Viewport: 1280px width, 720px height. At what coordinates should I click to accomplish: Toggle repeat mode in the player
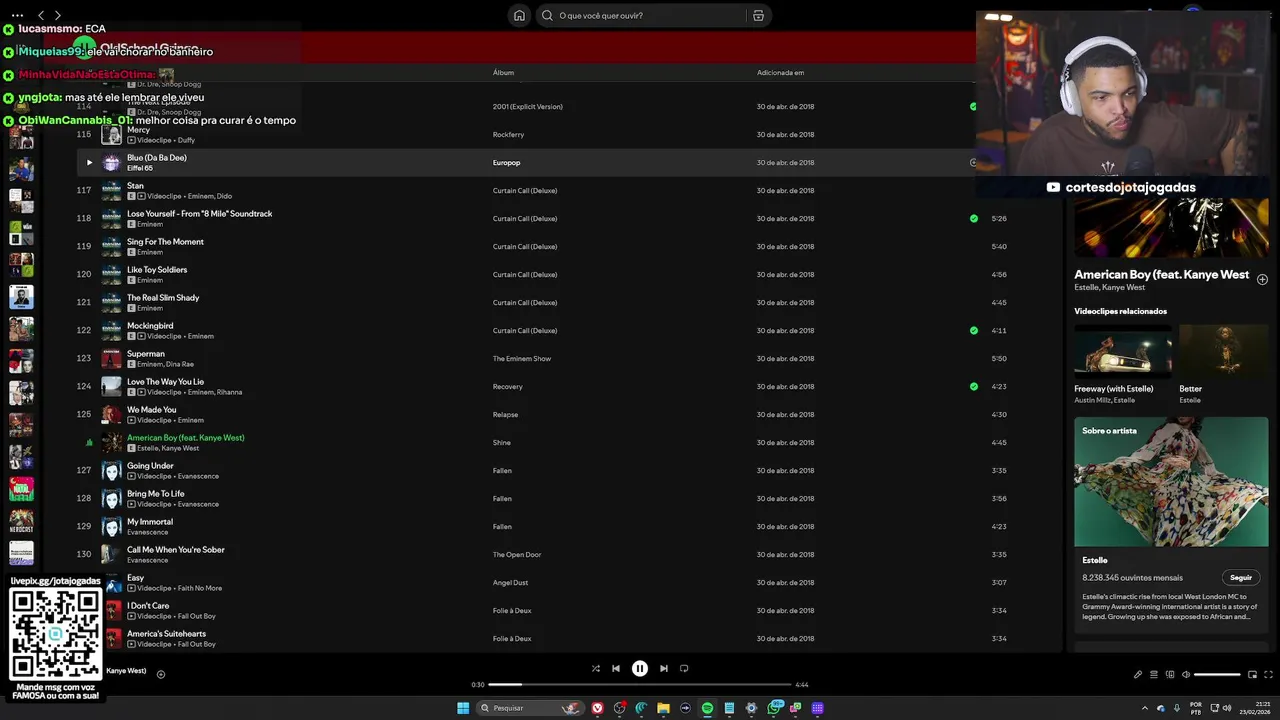pos(684,669)
